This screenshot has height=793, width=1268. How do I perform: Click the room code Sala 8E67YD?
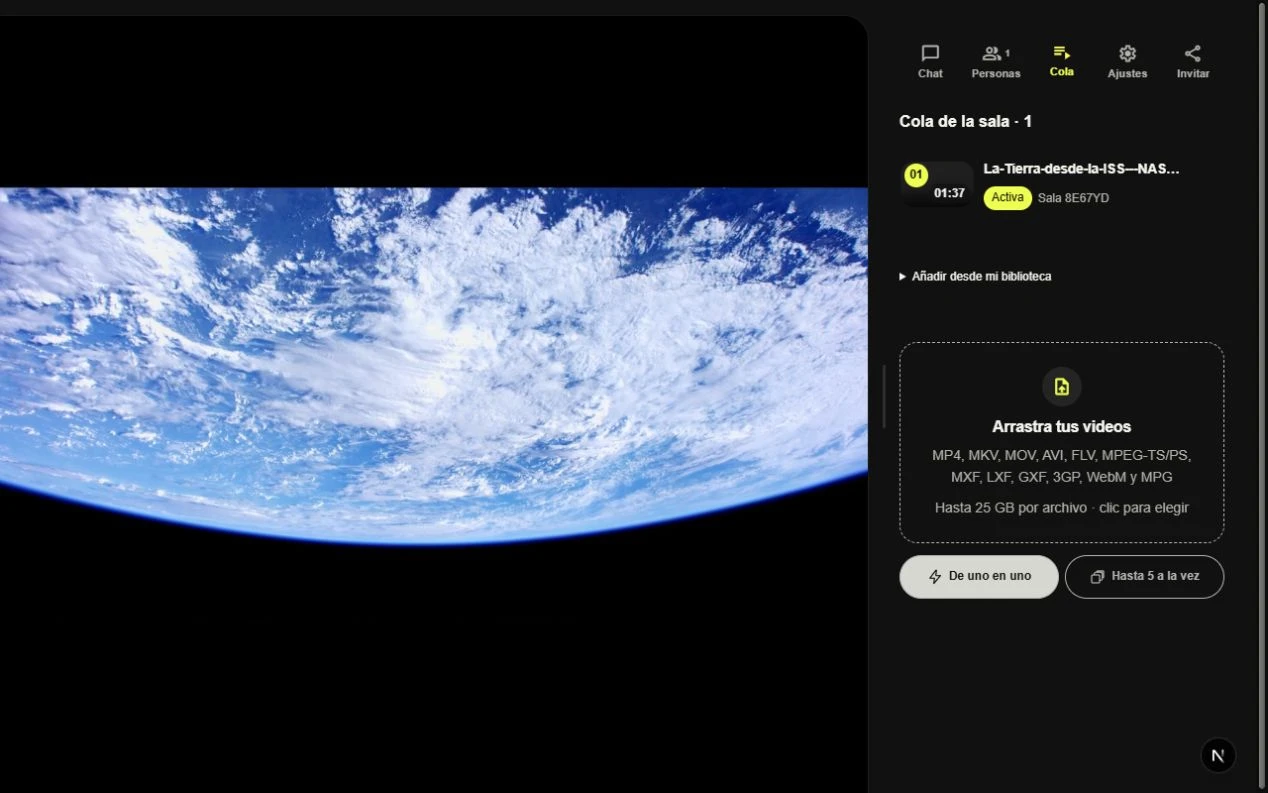pyautogui.click(x=1073, y=198)
